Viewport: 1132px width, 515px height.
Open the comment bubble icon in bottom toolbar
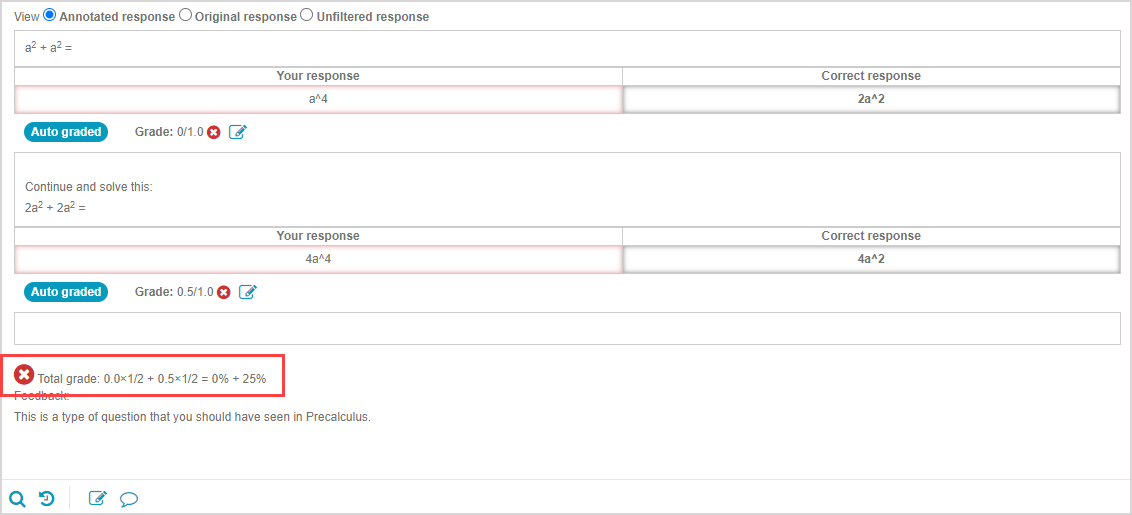pos(128,498)
